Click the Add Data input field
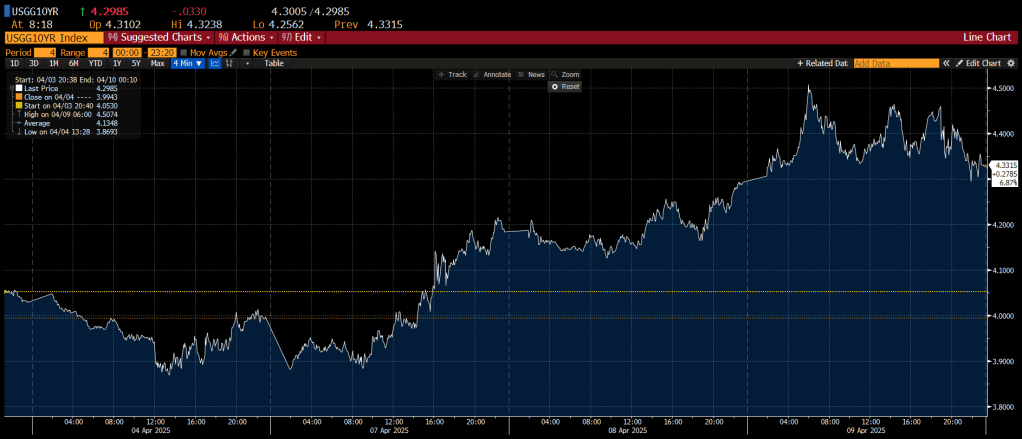Screen dimensions: 1022x439 click(x=895, y=63)
